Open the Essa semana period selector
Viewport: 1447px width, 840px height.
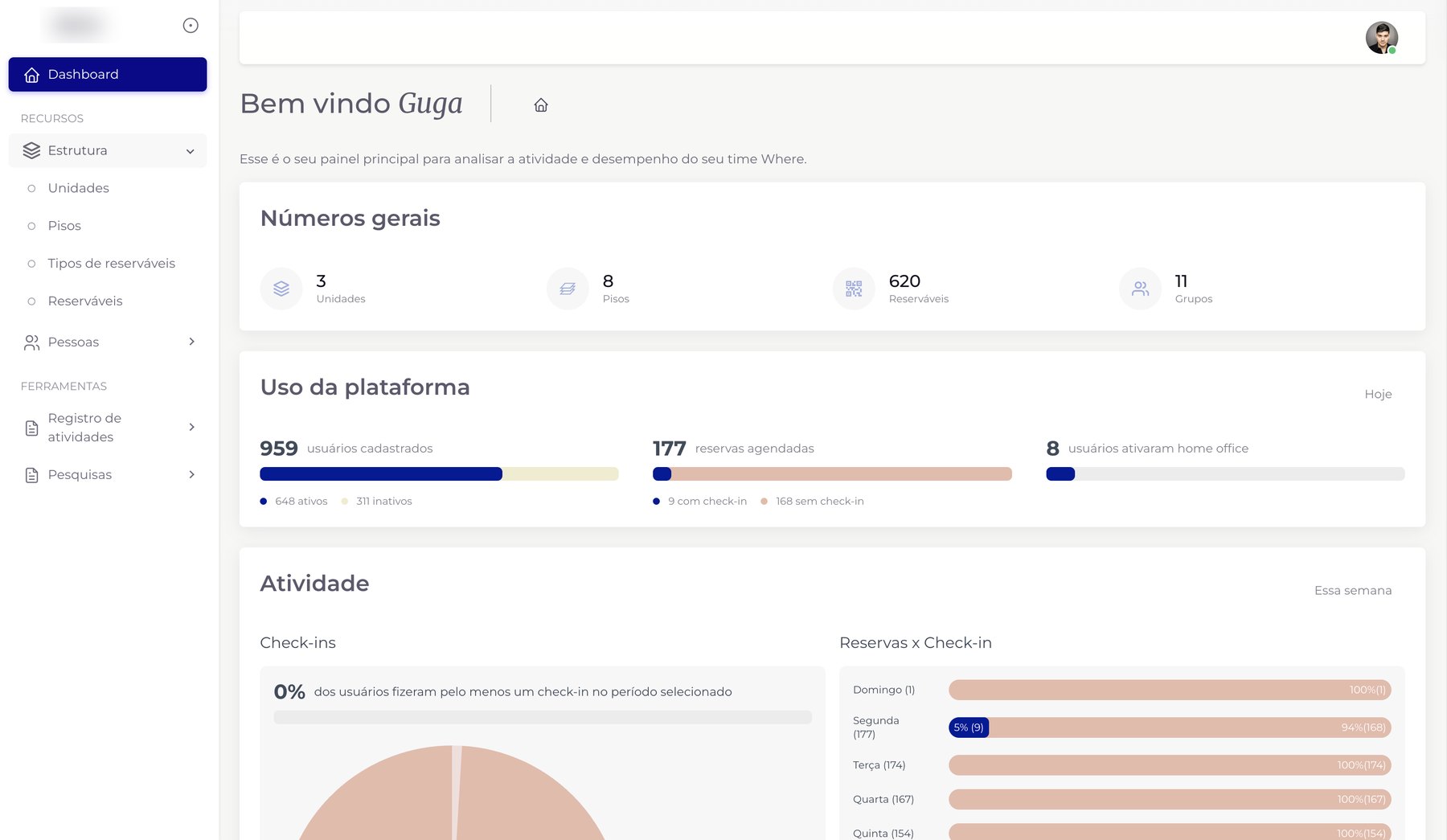pyautogui.click(x=1353, y=590)
